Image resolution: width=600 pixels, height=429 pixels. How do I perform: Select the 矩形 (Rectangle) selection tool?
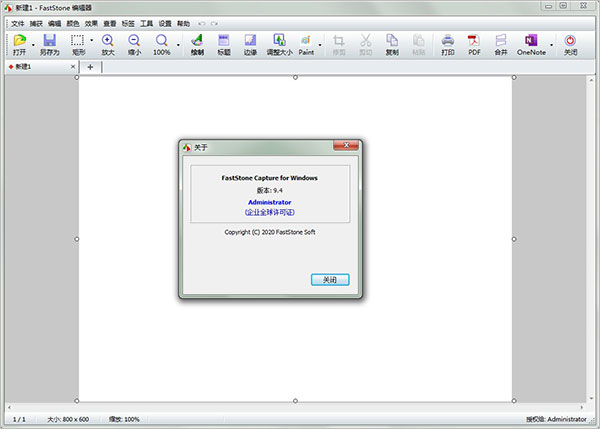click(77, 40)
